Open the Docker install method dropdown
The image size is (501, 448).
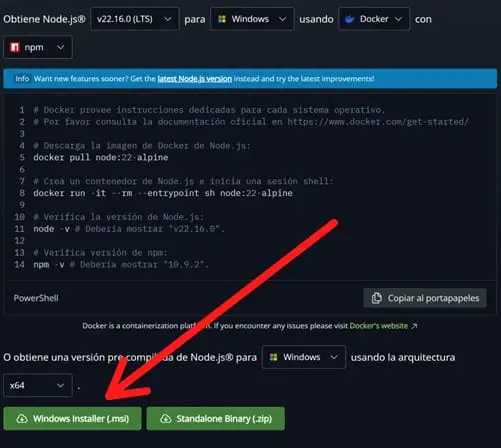pyautogui.click(x=374, y=19)
